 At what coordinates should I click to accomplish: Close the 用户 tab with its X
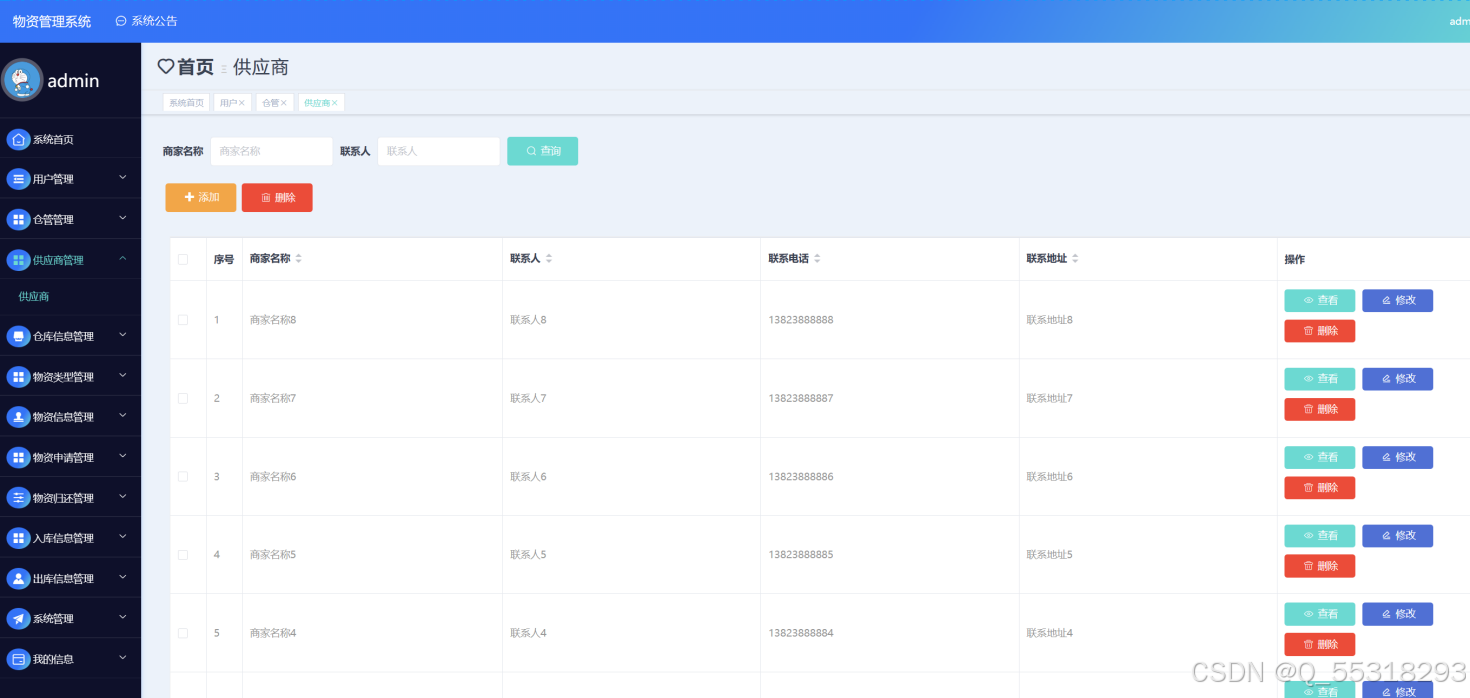(x=242, y=103)
